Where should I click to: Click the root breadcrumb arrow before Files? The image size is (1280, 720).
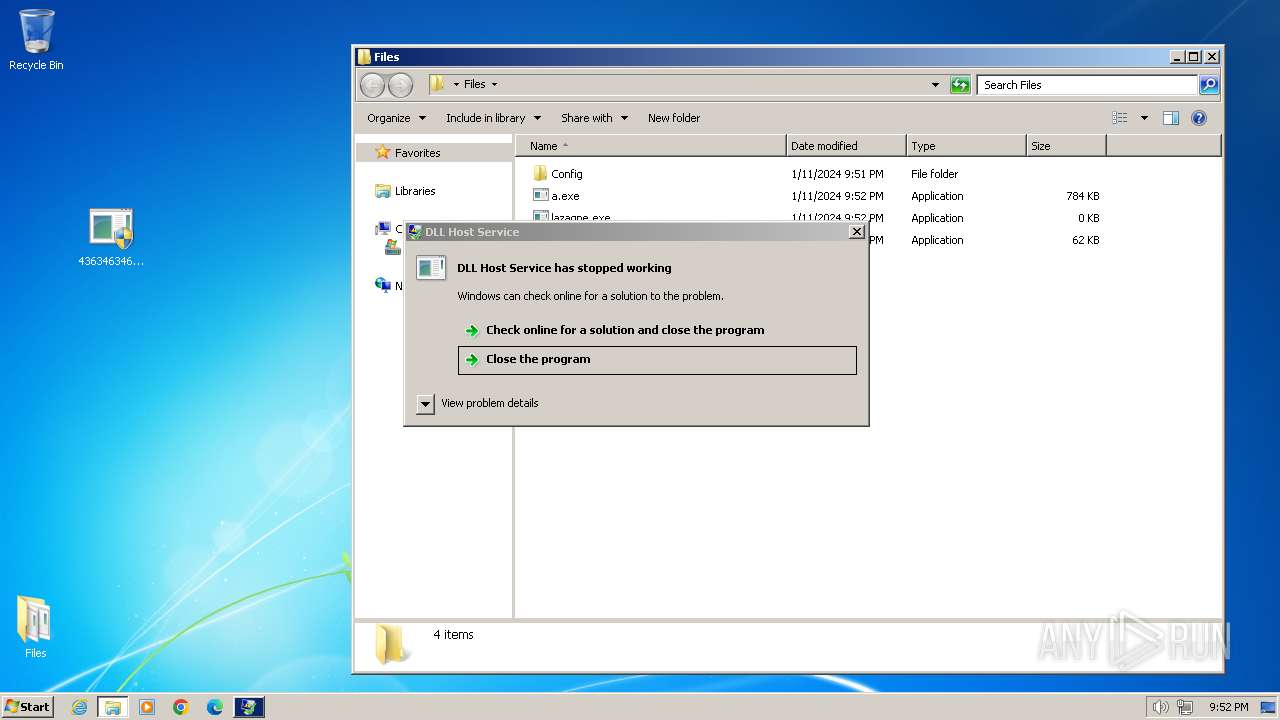(456, 85)
